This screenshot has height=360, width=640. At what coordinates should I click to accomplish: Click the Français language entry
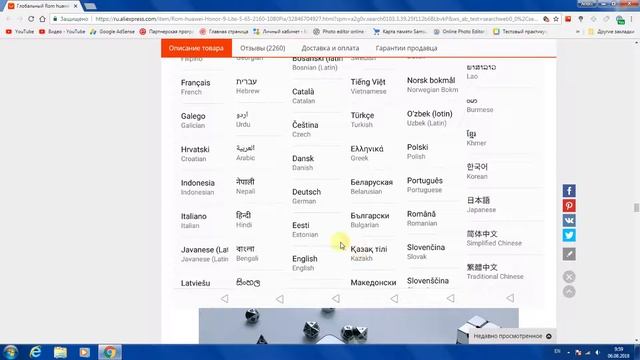(x=196, y=87)
